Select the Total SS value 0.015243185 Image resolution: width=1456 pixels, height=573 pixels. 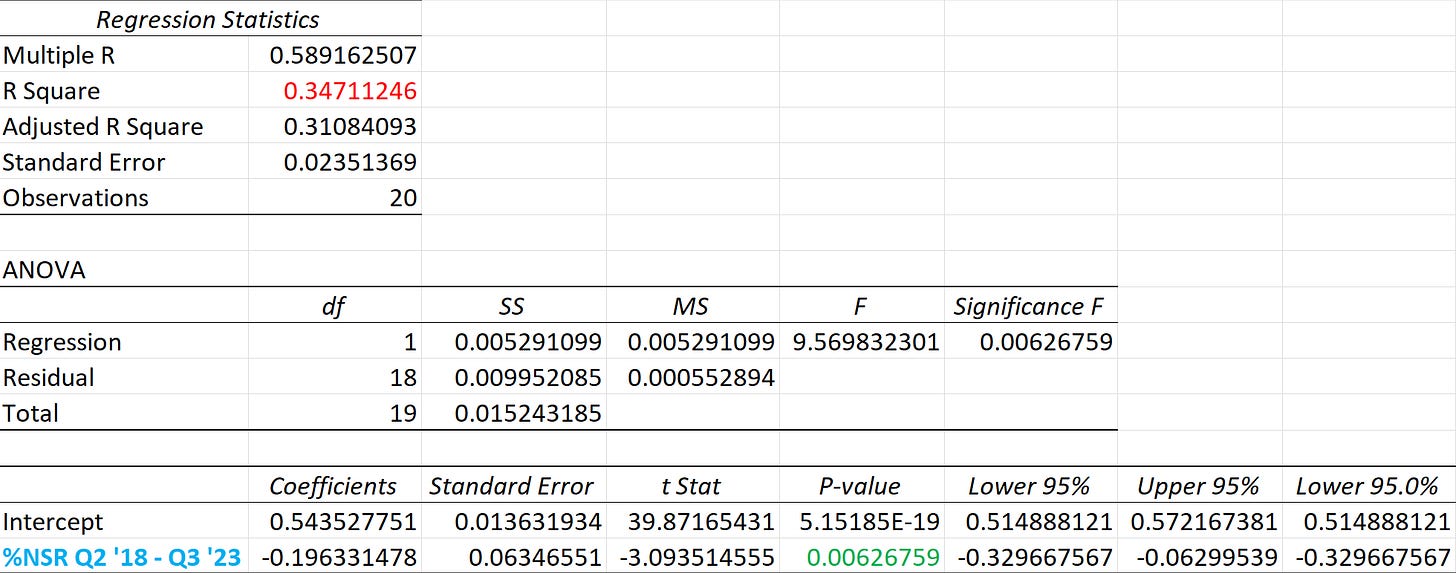(x=528, y=414)
